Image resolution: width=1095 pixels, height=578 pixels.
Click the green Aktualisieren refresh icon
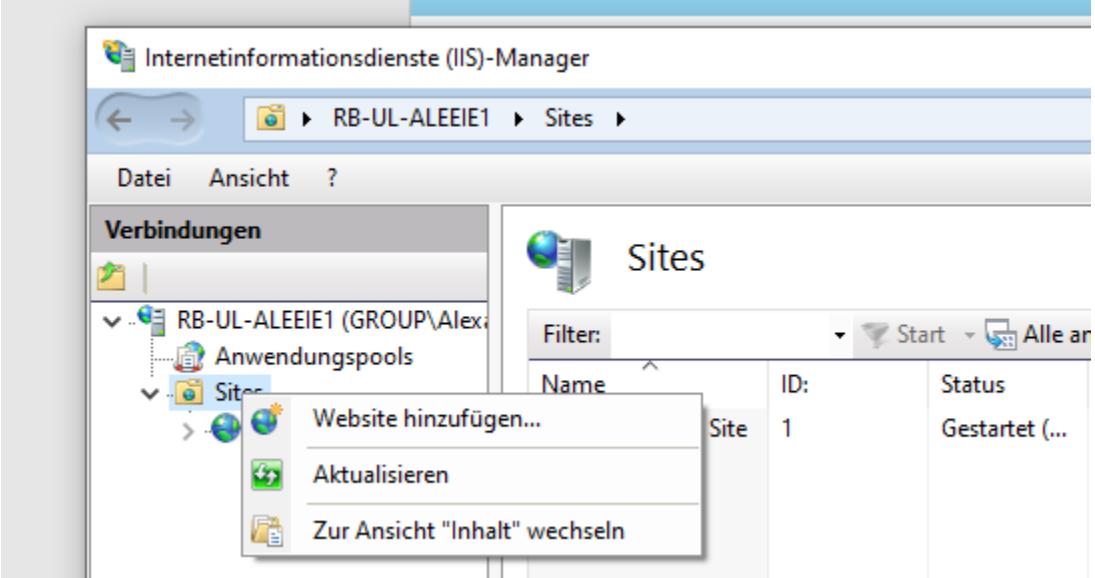click(x=267, y=475)
